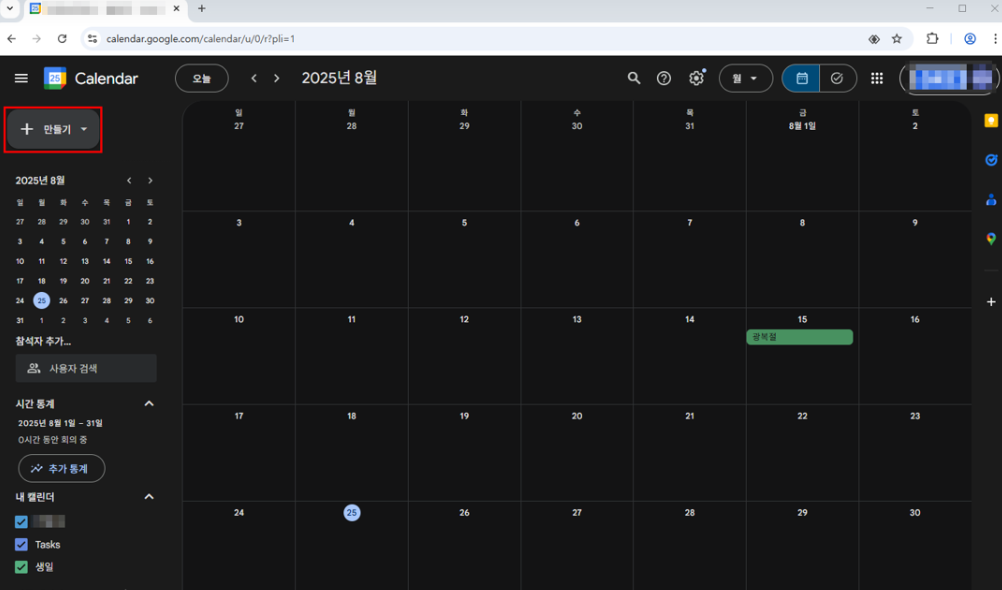This screenshot has height=590, width=1002.
Task: Open the Google apps grid icon
Action: point(877,78)
